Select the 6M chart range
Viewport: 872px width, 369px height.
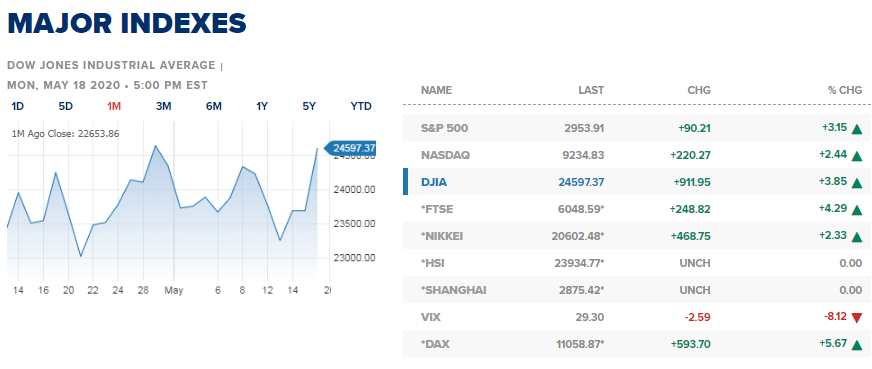(214, 106)
